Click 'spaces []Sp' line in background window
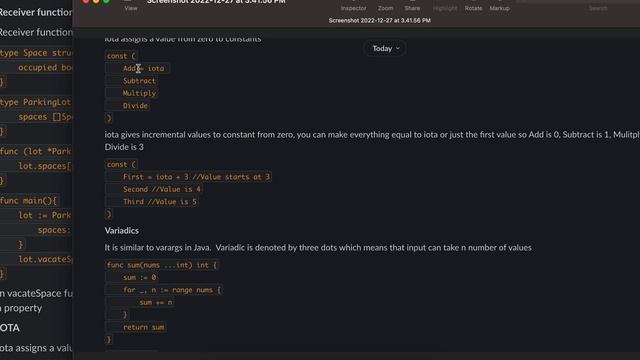Image resolution: width=640 pixels, height=360 pixels. (45, 117)
